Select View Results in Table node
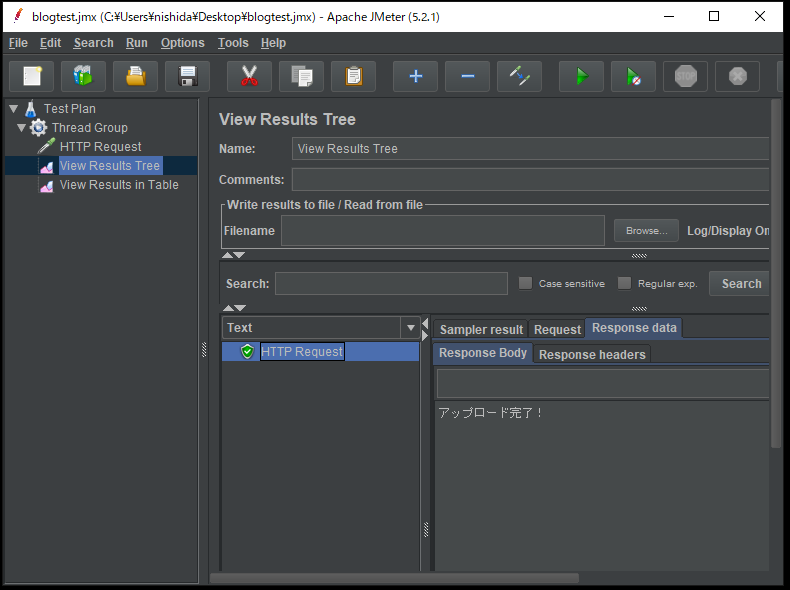790x590 pixels. pyautogui.click(x=119, y=185)
